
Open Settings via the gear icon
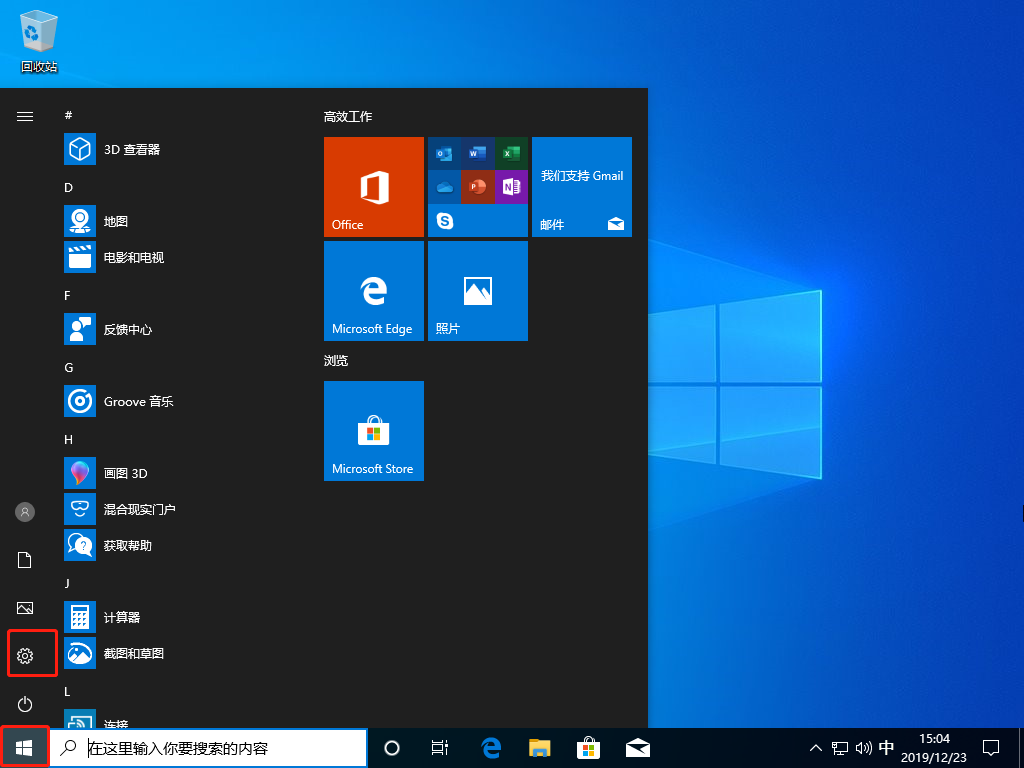tap(24, 653)
